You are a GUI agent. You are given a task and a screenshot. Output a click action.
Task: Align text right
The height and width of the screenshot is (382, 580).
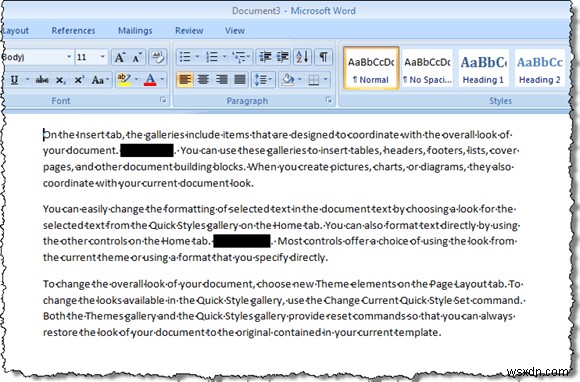[222, 80]
